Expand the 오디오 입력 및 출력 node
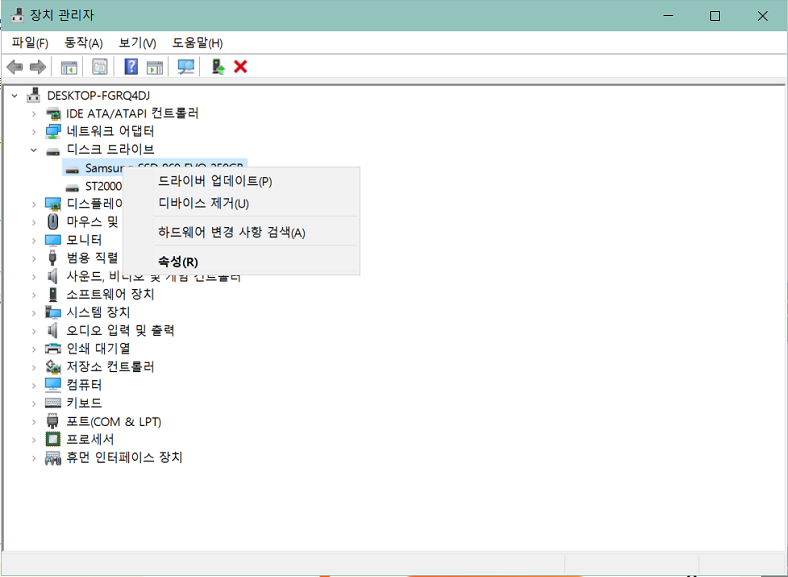788x577 pixels. coord(34,331)
